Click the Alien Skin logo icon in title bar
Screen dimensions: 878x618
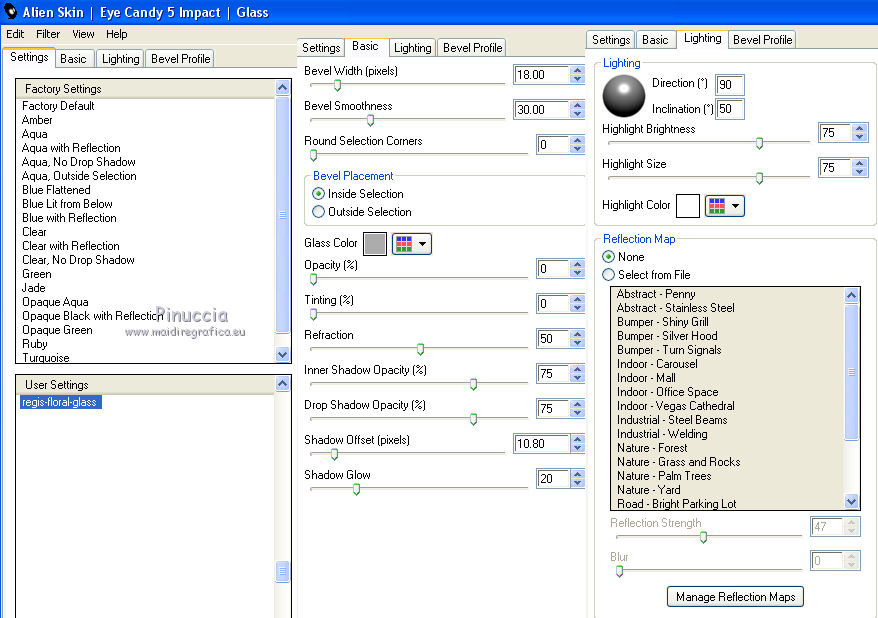(x=10, y=11)
